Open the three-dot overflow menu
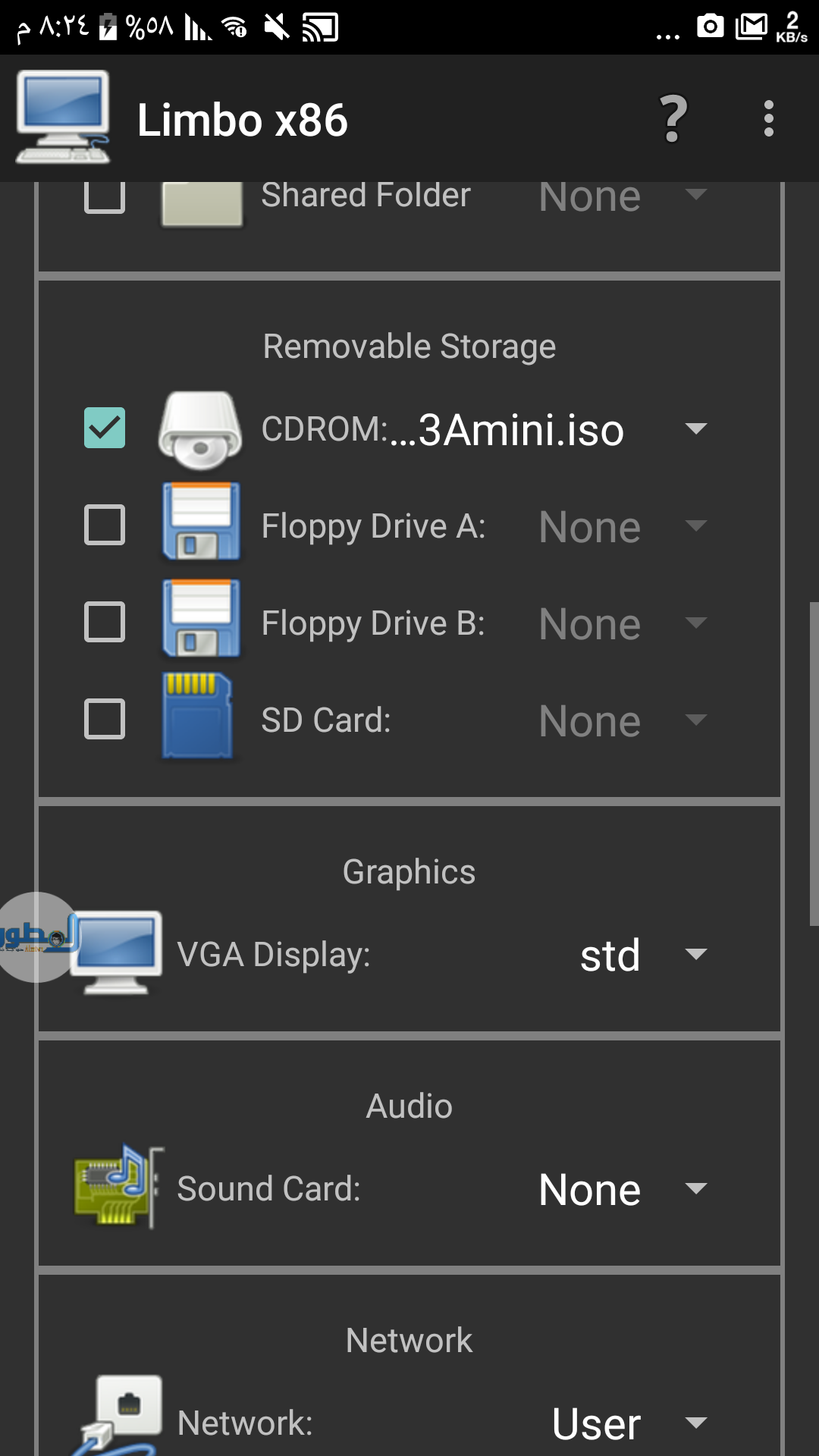Image resolution: width=819 pixels, height=1456 pixels. click(x=768, y=119)
